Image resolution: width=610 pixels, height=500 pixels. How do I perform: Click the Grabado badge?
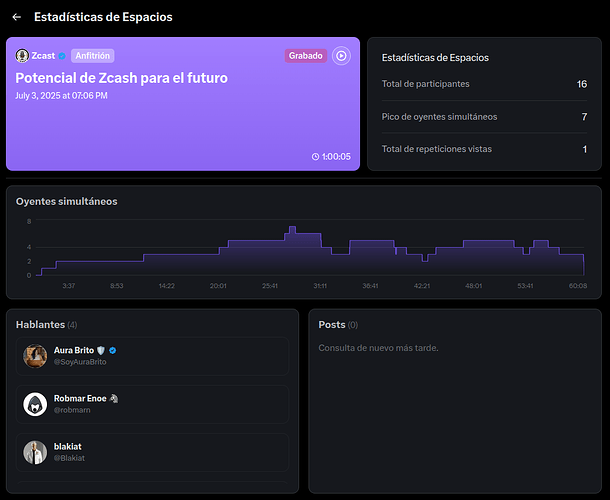coord(306,56)
